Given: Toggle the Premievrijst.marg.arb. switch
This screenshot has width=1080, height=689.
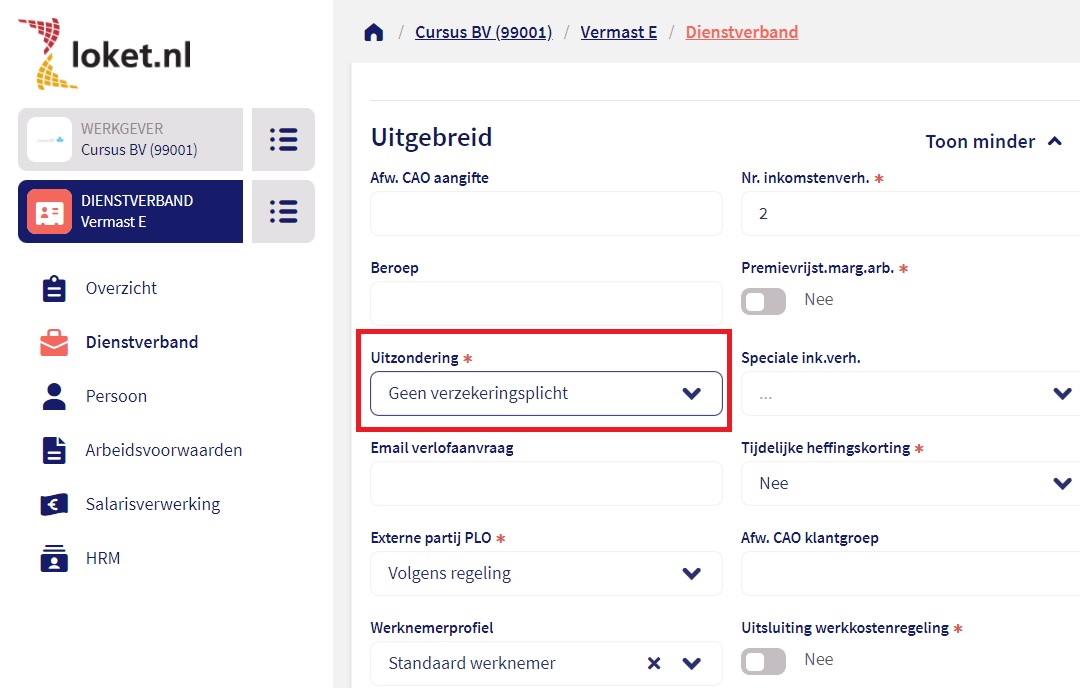Looking at the screenshot, I should (x=764, y=300).
